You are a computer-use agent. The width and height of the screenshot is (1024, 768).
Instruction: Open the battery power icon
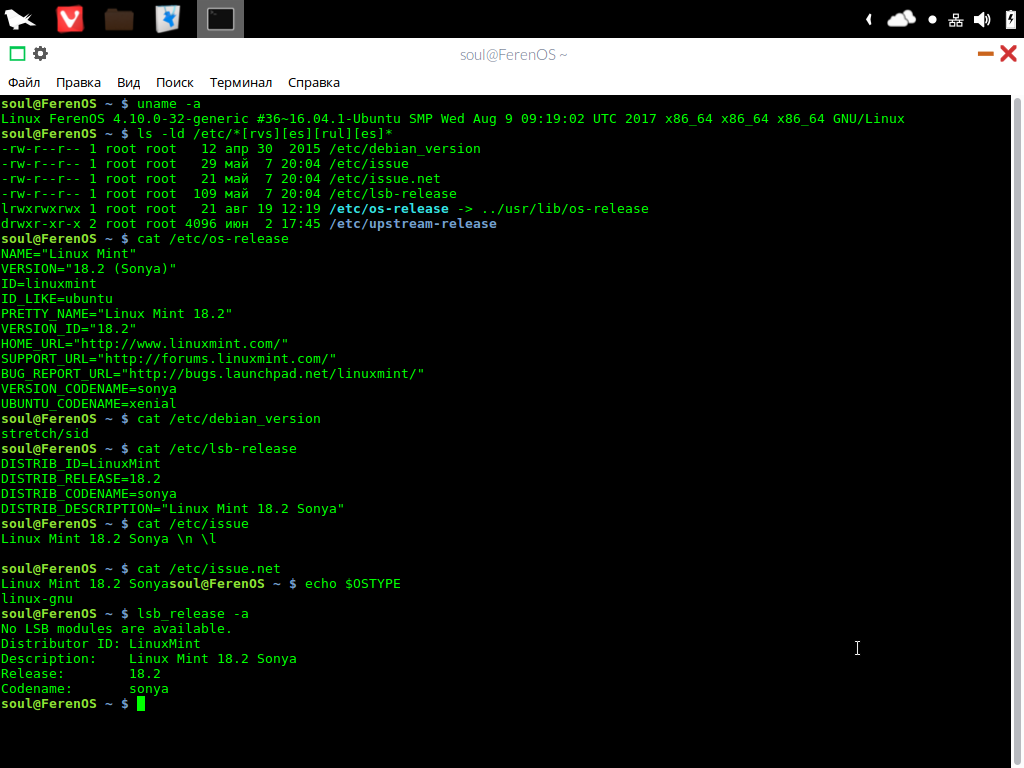tap(1011, 19)
